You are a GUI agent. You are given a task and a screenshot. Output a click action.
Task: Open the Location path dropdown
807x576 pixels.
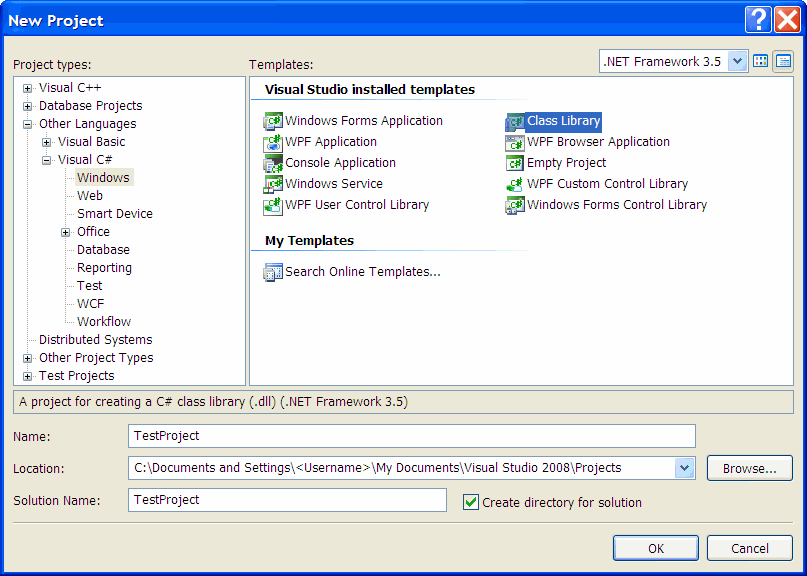pos(684,468)
